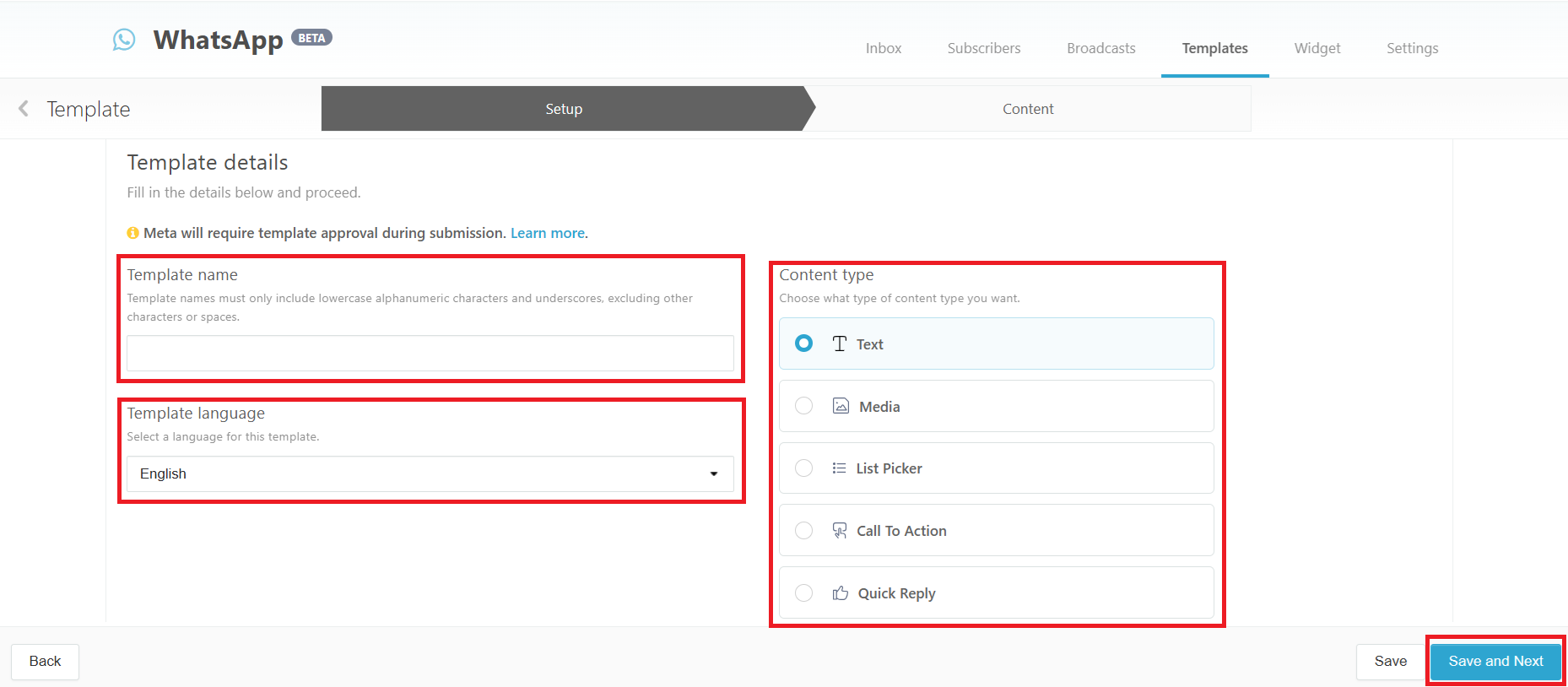The image size is (1568, 687).
Task: Switch to the Subscribers tab
Action: (984, 48)
